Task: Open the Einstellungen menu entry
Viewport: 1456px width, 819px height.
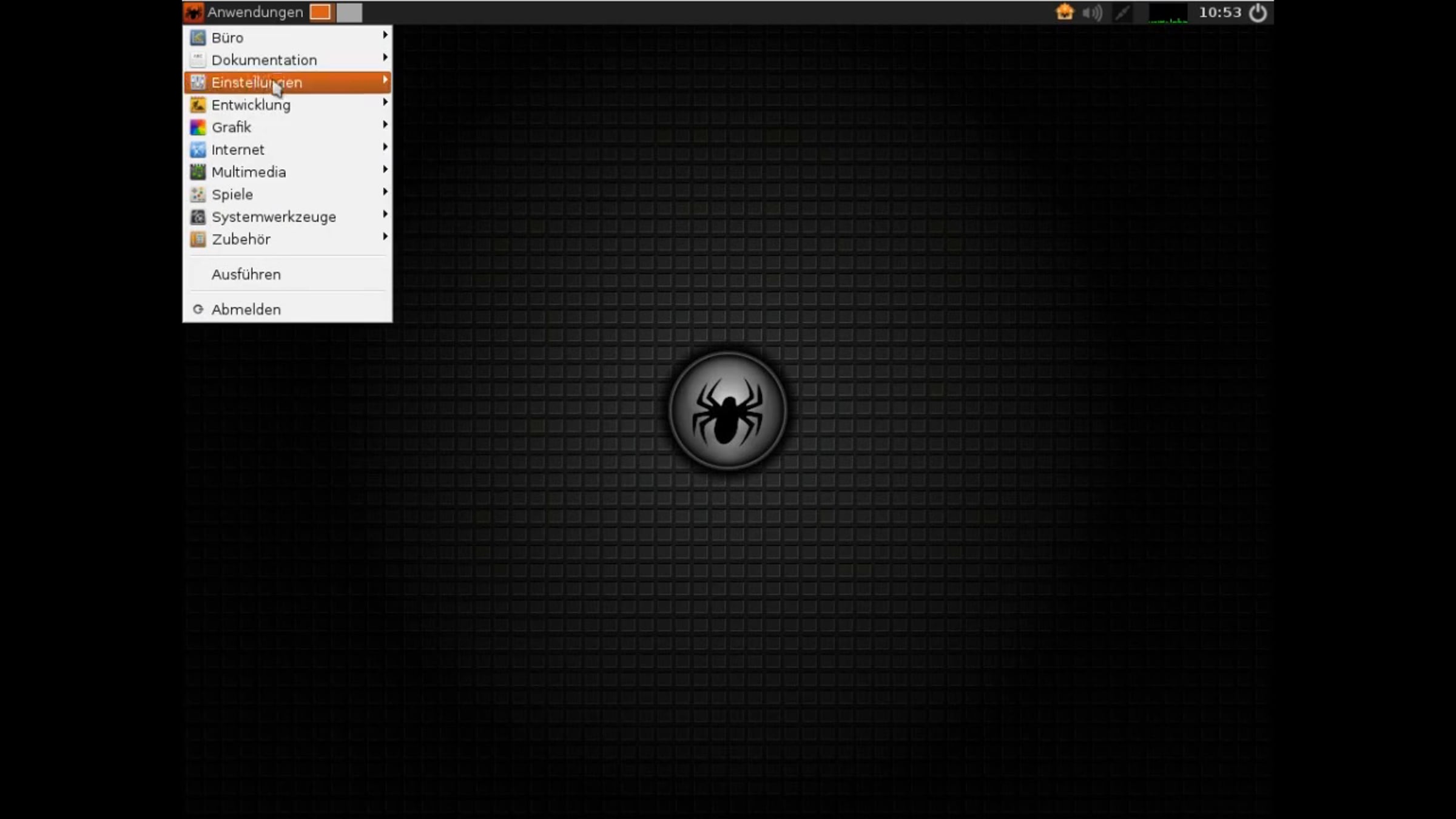Action: 257,83
